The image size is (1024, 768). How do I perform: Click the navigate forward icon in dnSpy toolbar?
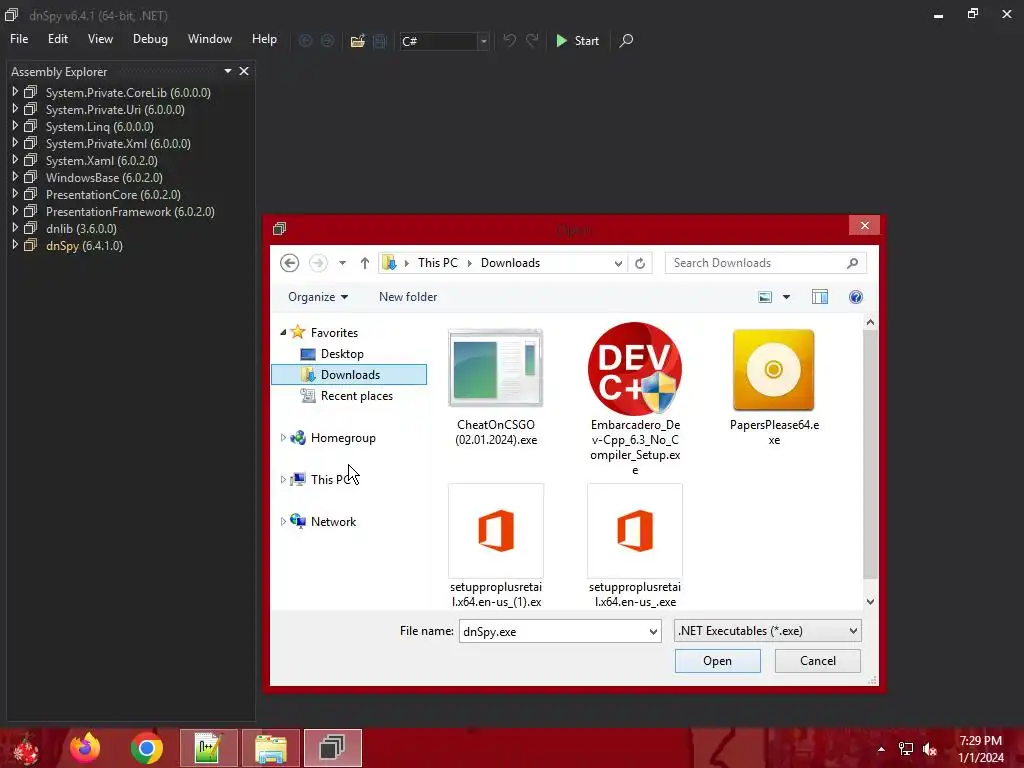pyautogui.click(x=327, y=41)
